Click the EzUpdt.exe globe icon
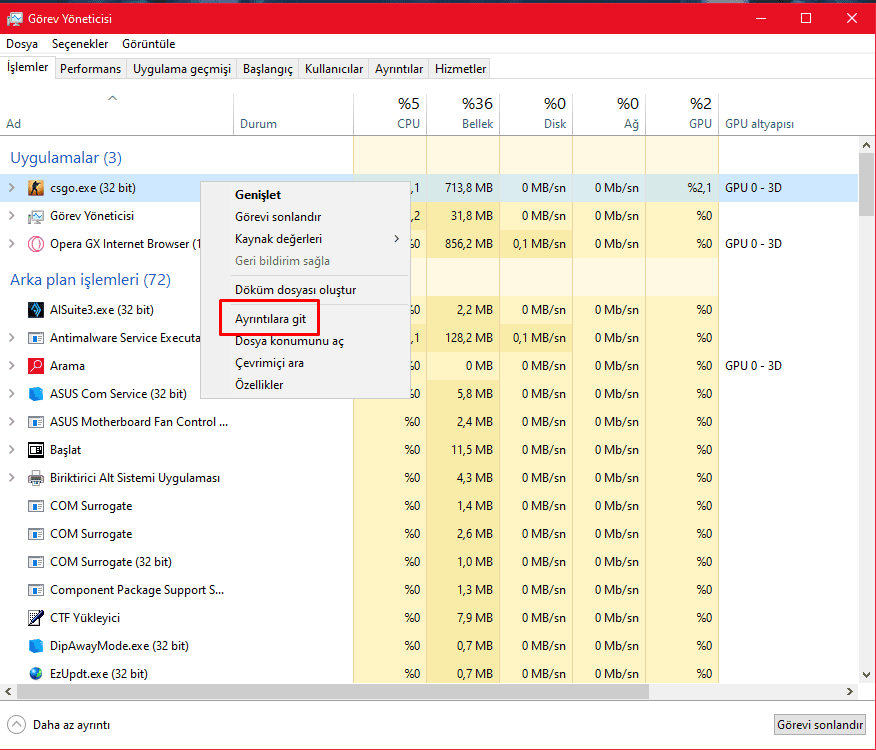Viewport: 876px width, 750px height. pyautogui.click(x=35, y=674)
